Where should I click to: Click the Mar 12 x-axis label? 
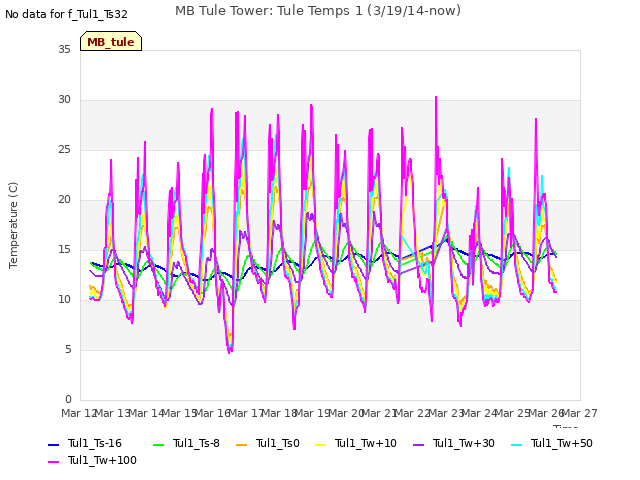(x=79, y=413)
